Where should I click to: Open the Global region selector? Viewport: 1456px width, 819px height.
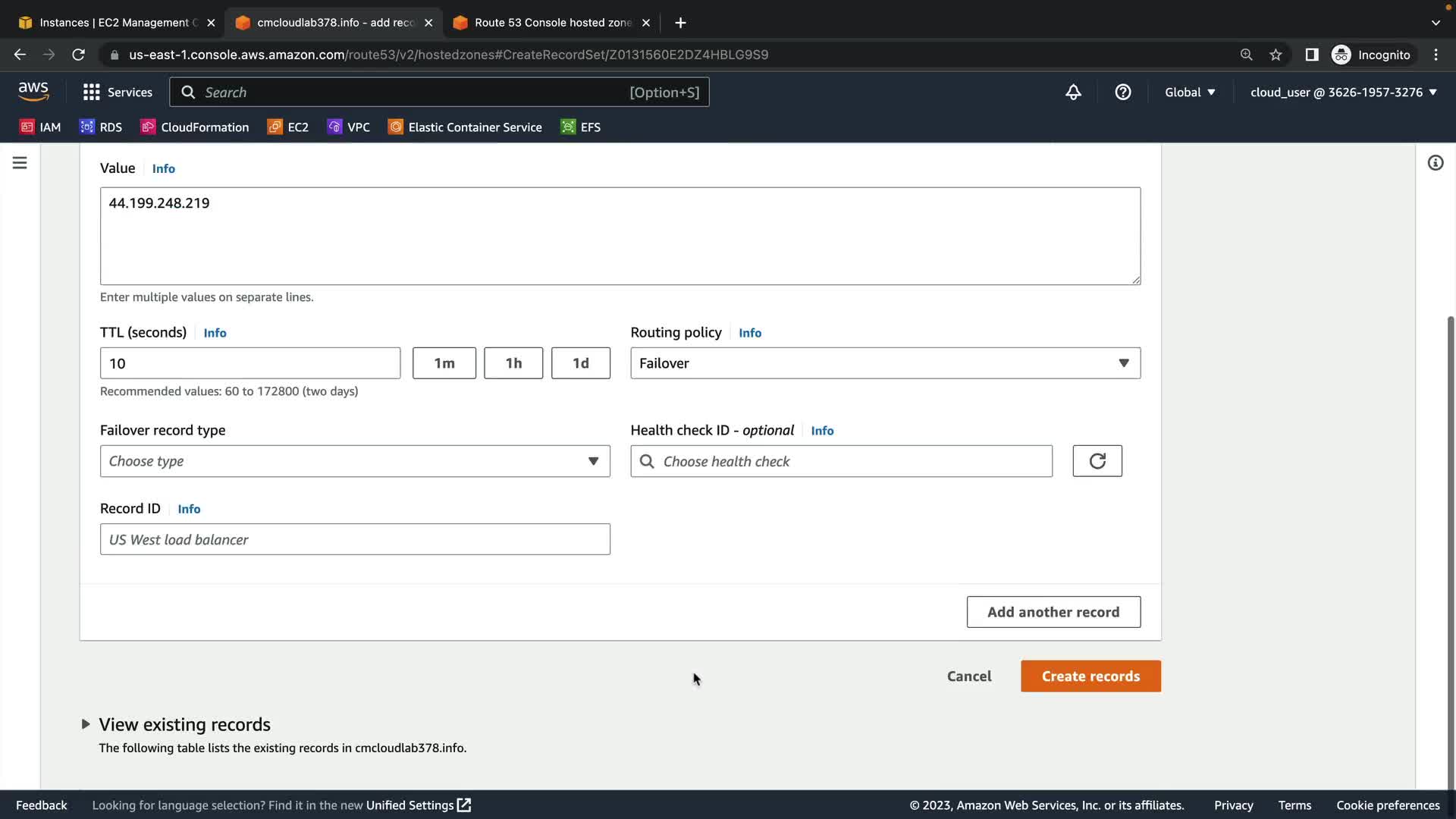[x=1190, y=93]
